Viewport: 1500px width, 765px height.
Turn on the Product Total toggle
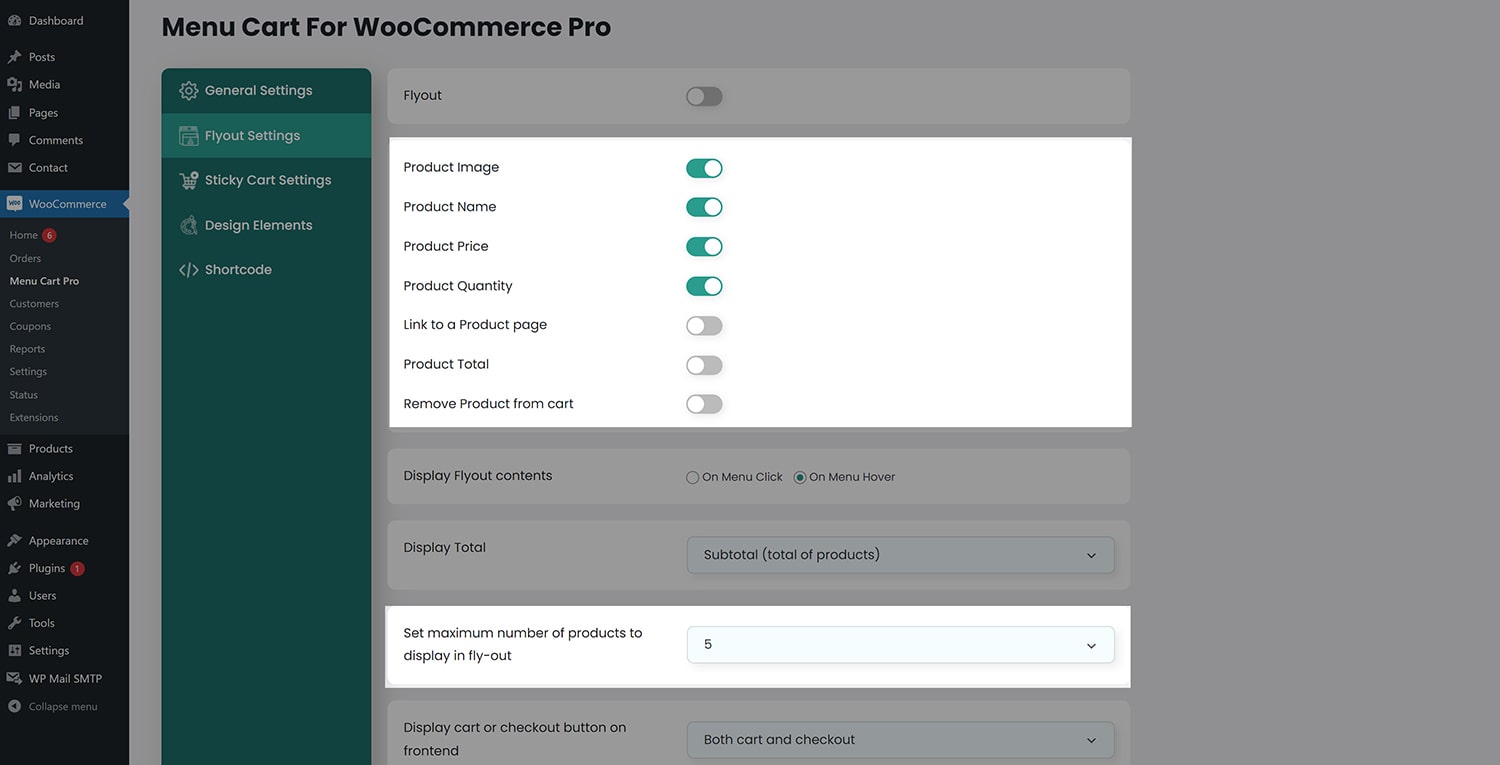pyautogui.click(x=704, y=365)
